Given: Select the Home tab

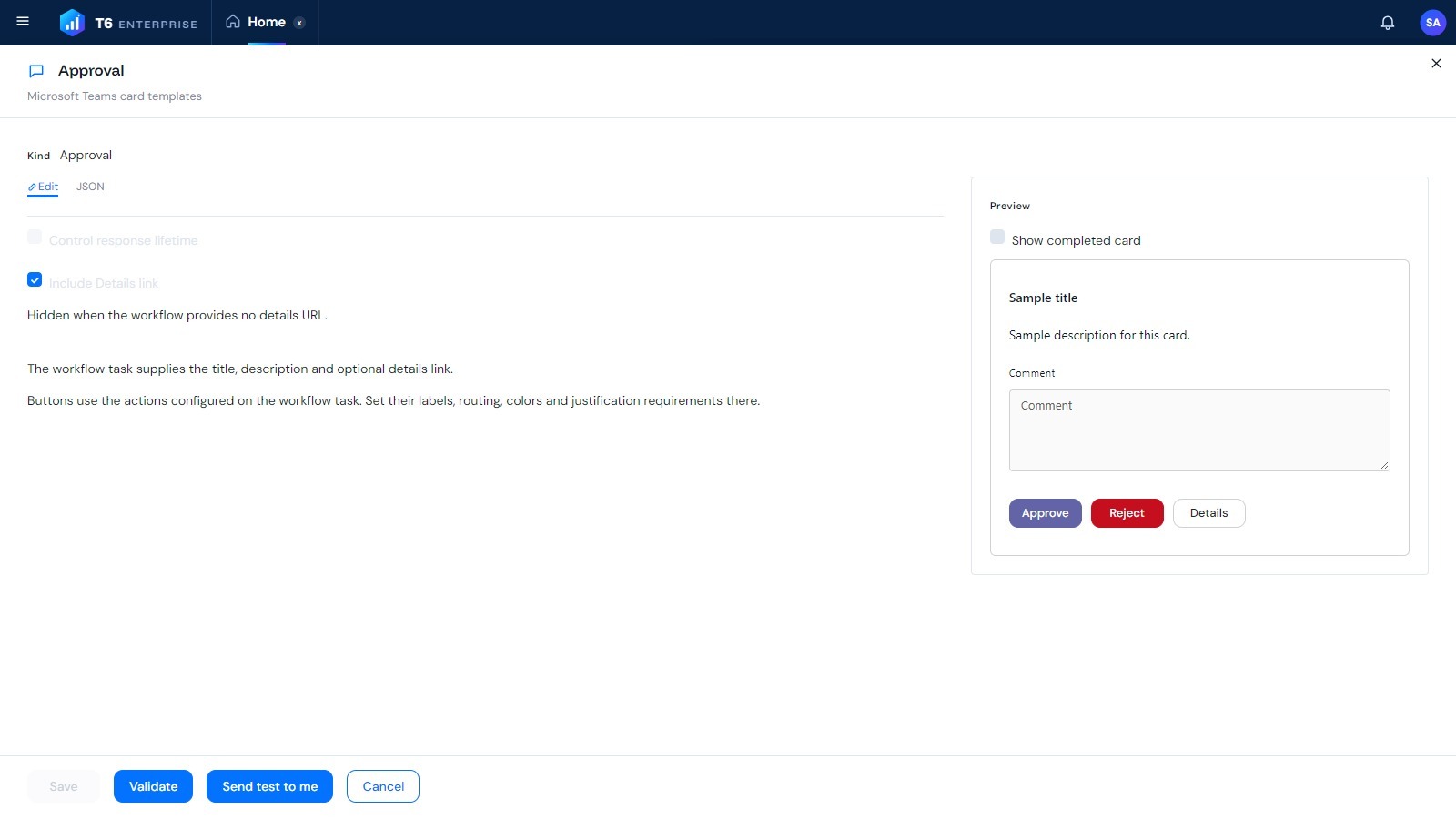Looking at the screenshot, I should pyautogui.click(x=265, y=23).
